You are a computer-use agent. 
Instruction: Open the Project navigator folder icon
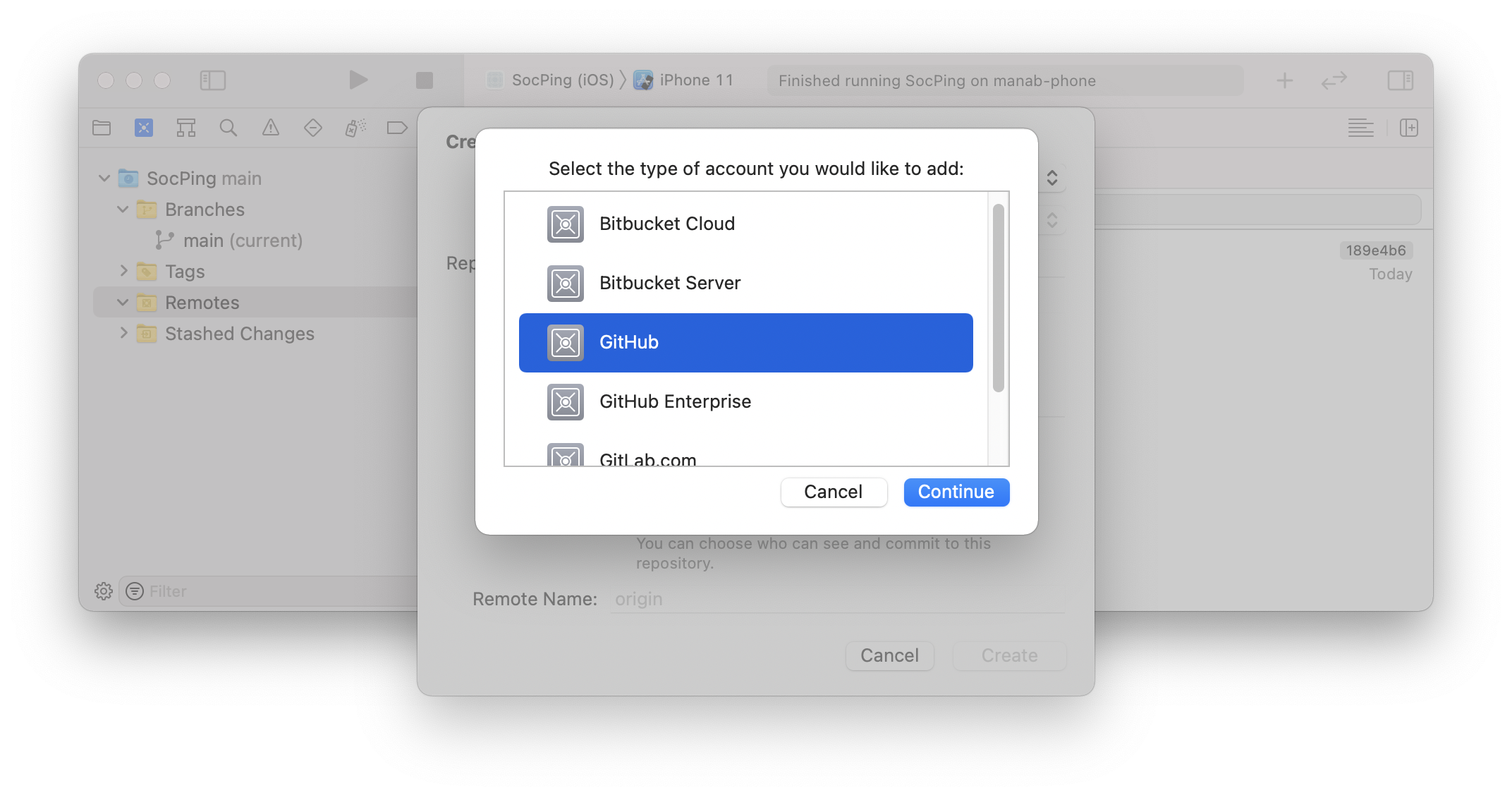[x=102, y=128]
